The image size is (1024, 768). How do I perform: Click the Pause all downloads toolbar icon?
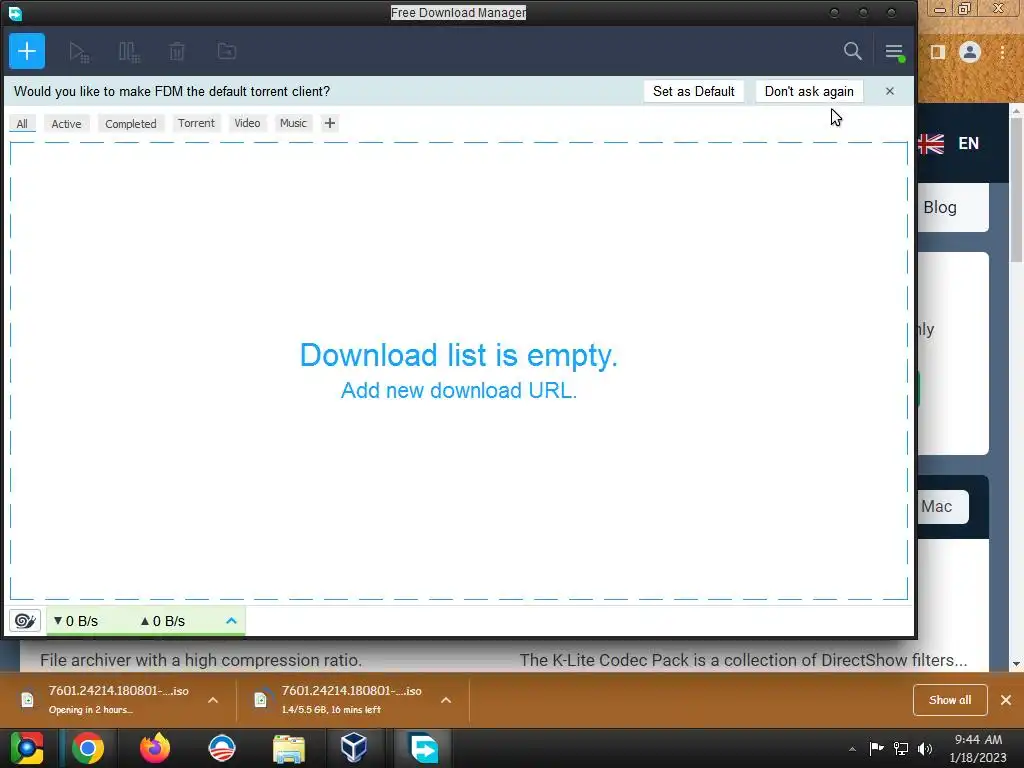[x=129, y=52]
